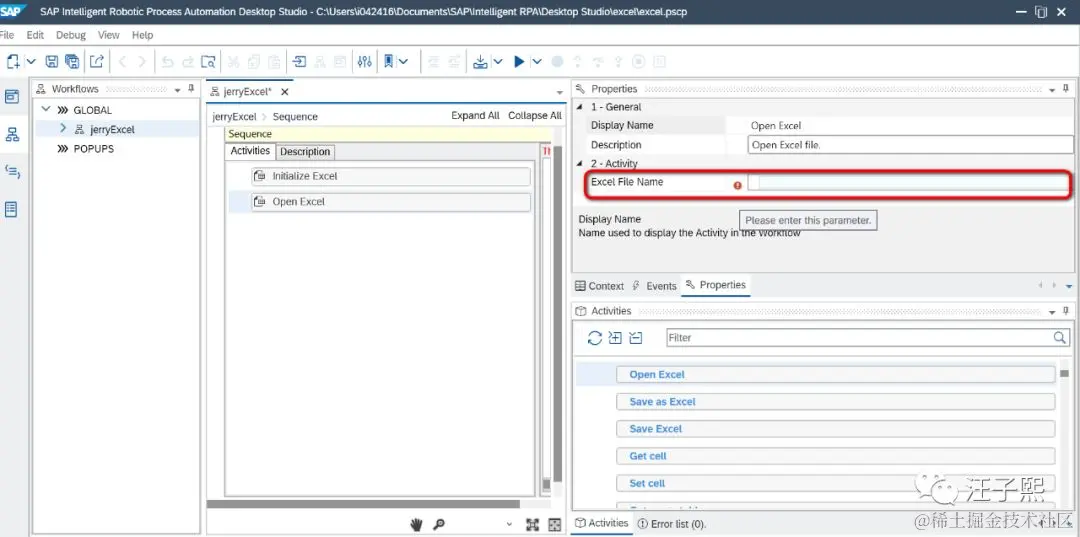Open the zoom level dropdown arrow below the editor
The height and width of the screenshot is (537, 1080).
[509, 525]
